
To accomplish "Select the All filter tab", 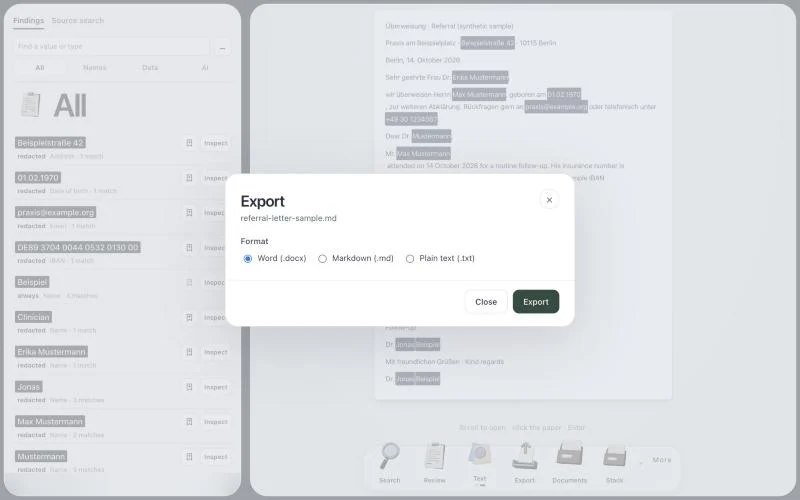I will coord(40,67).
